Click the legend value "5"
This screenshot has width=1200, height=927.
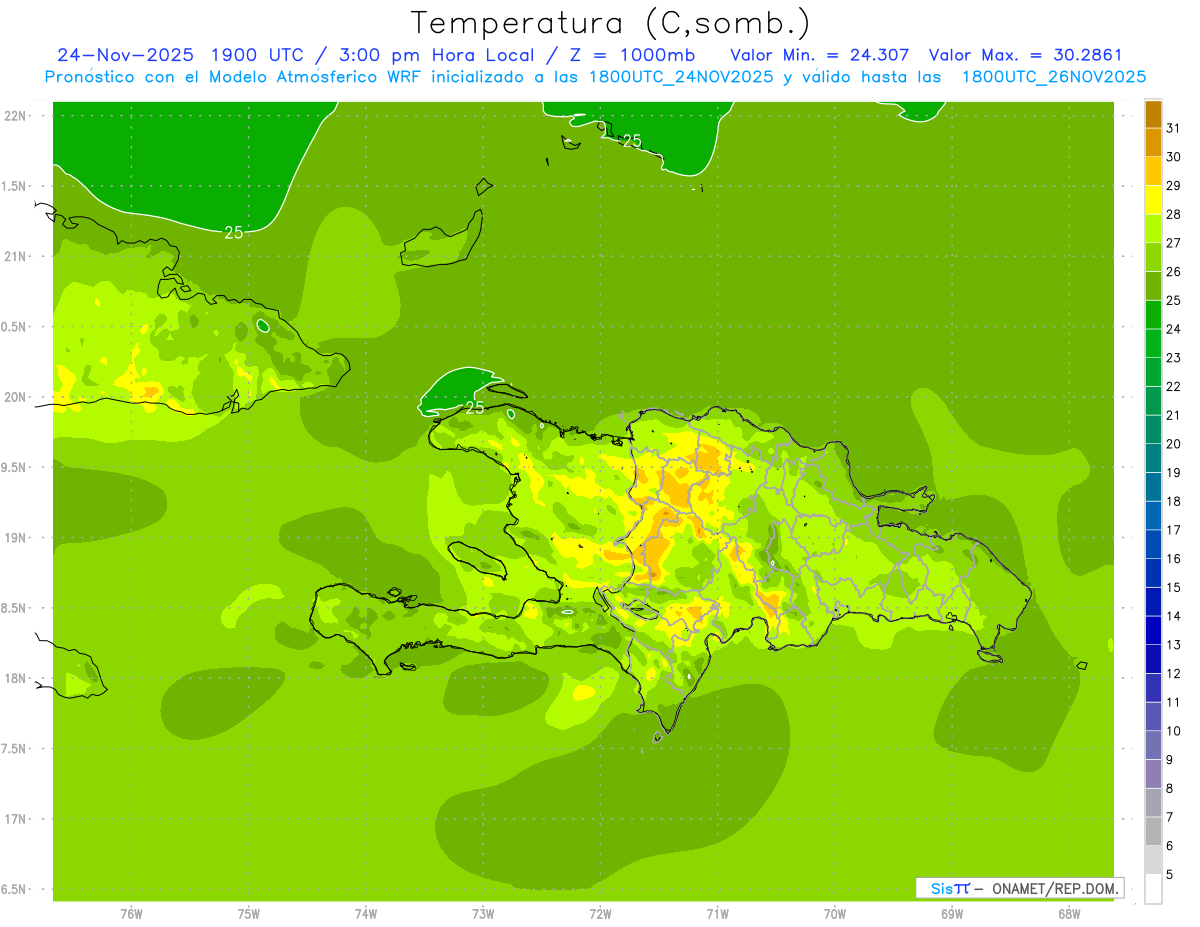[1171, 874]
